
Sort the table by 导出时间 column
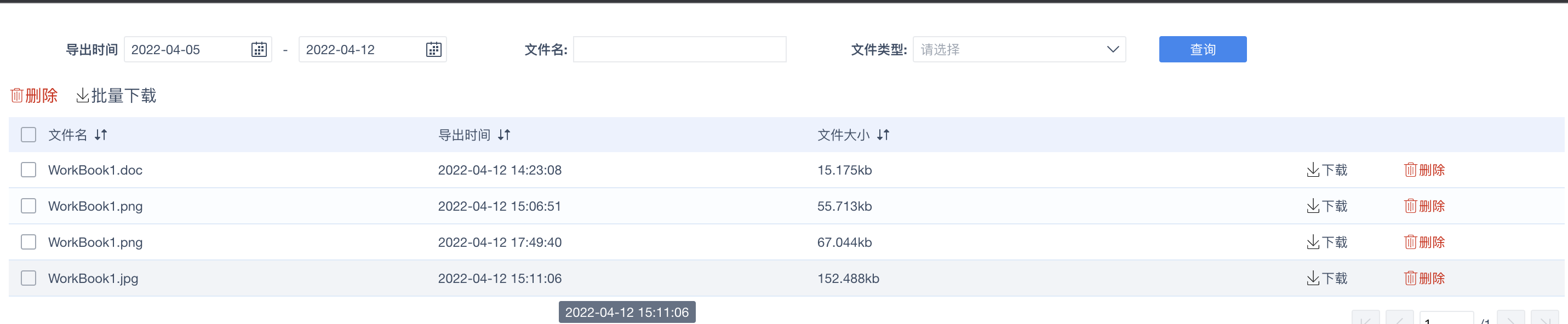504,135
